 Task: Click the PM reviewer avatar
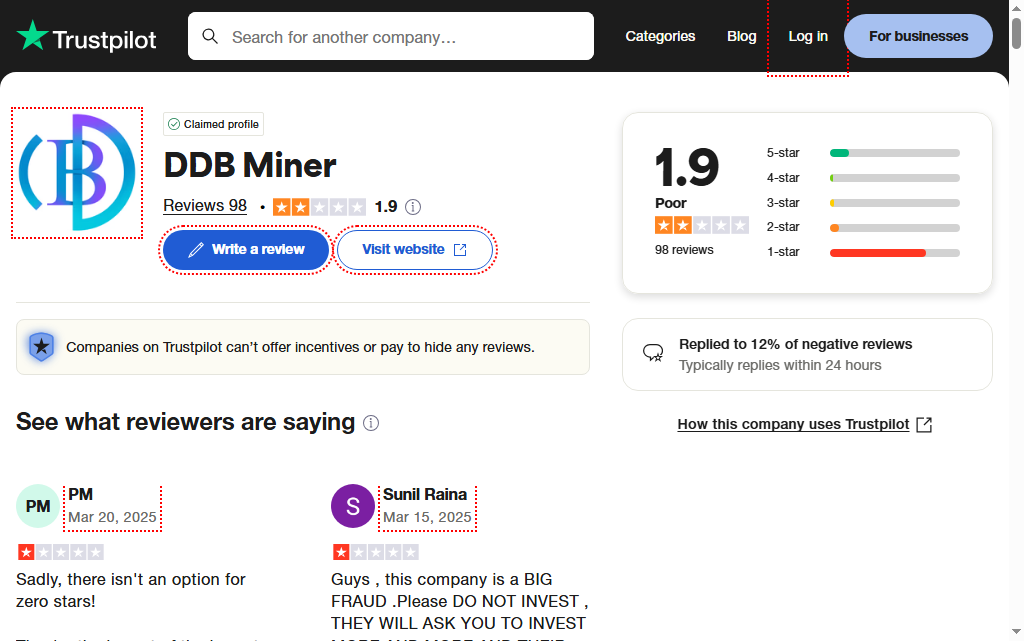[x=38, y=506]
